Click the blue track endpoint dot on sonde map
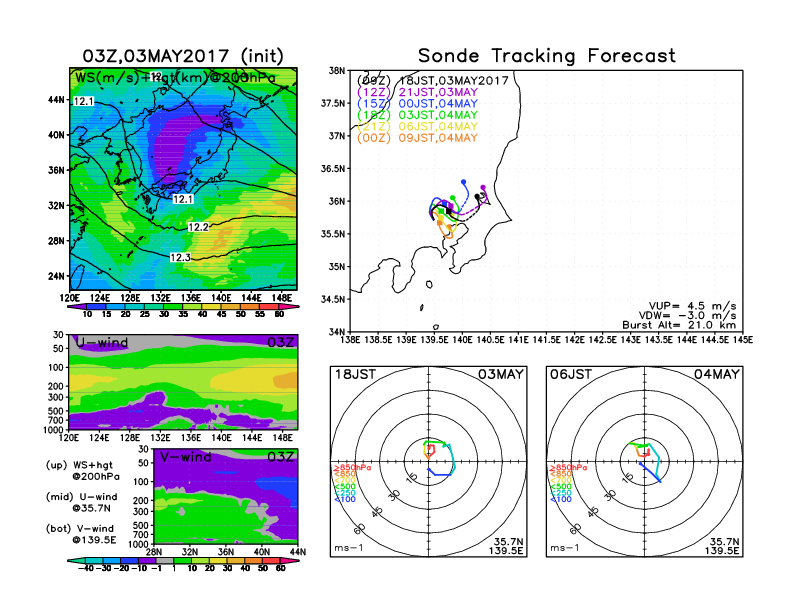 (463, 182)
